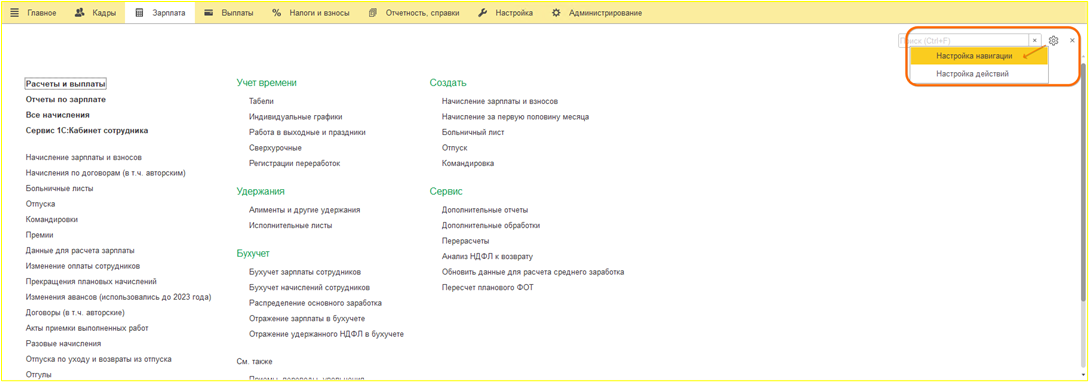This screenshot has width=1089, height=382.
Task: Open Изменения авансов (использовались до 2023 года)
Action: tap(118, 297)
